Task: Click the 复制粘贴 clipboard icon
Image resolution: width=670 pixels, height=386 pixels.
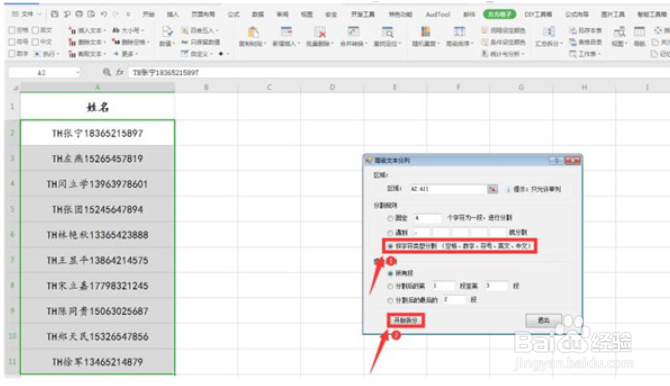Action: pyautogui.click(x=253, y=32)
